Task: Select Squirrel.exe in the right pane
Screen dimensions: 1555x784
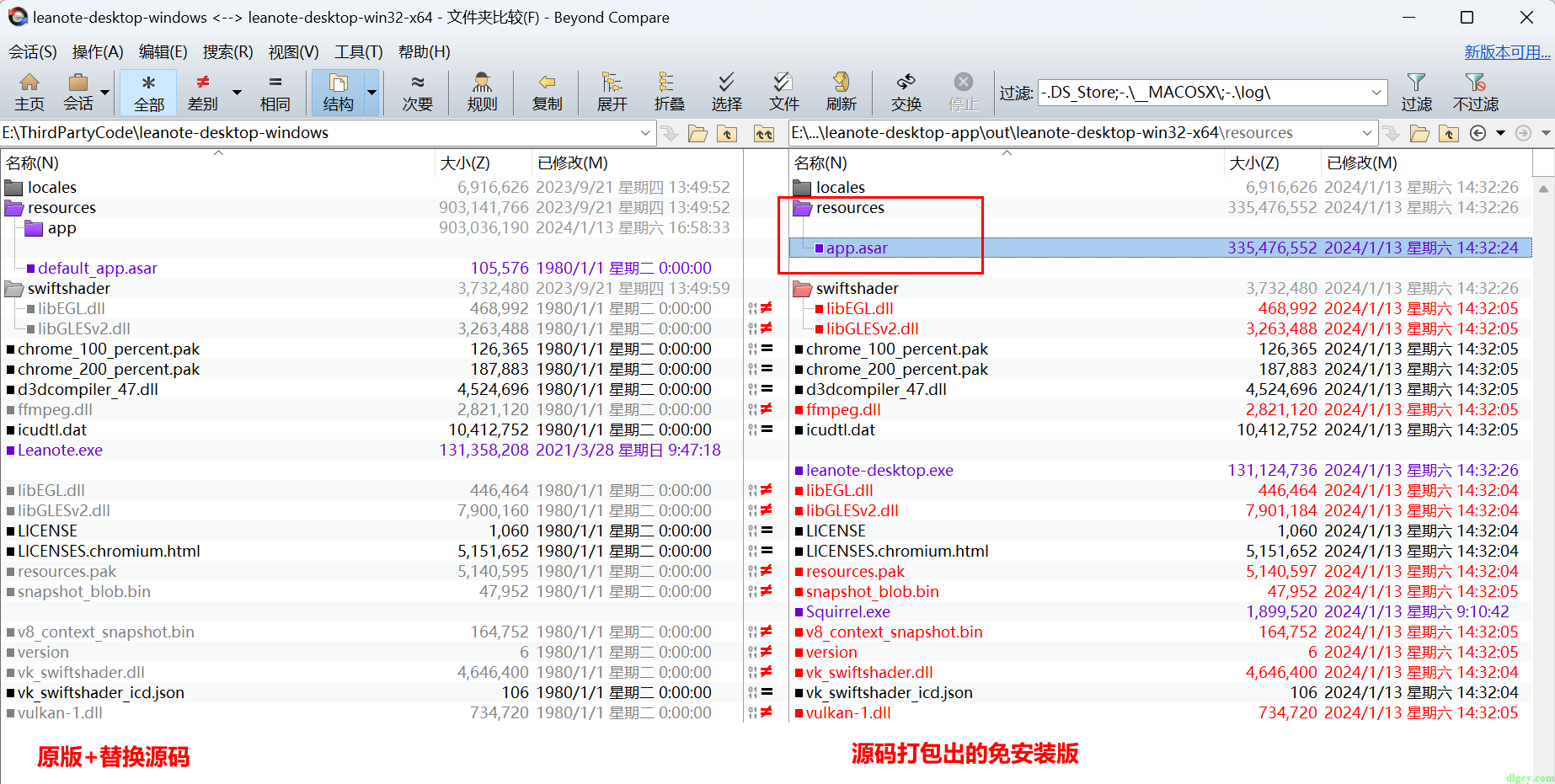Action: tap(847, 612)
